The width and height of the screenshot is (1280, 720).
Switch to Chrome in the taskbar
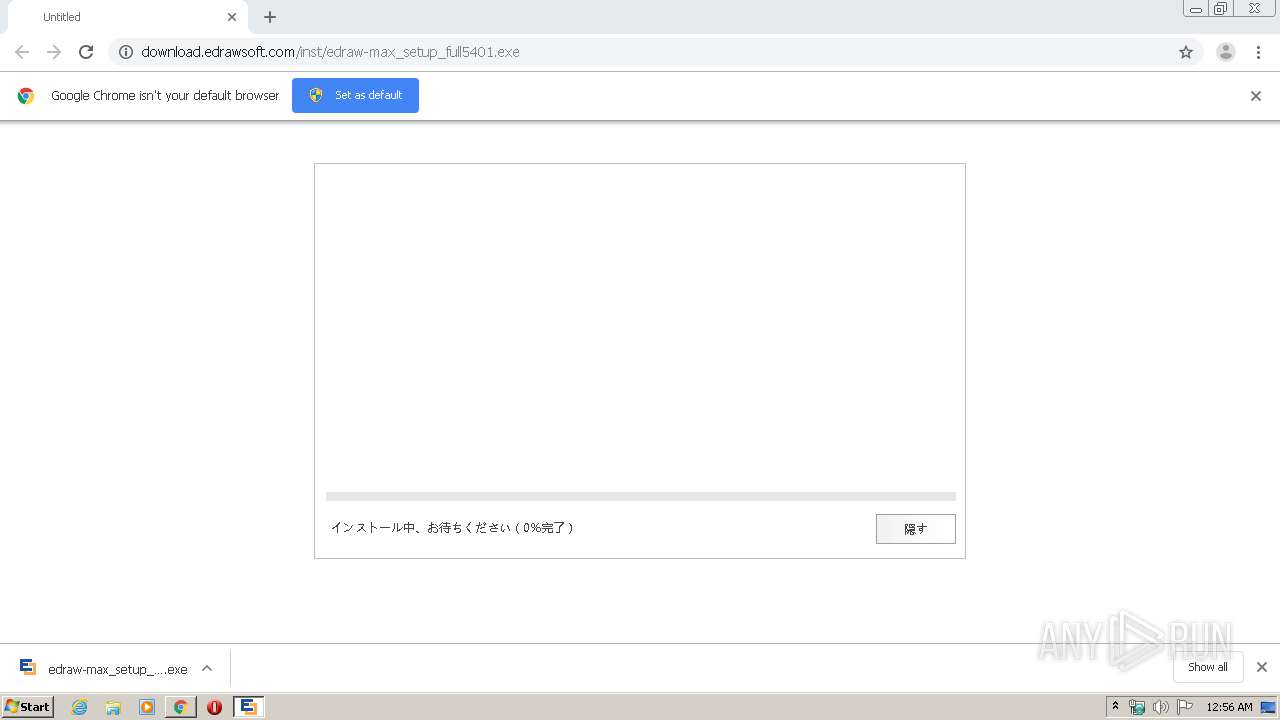click(x=180, y=707)
